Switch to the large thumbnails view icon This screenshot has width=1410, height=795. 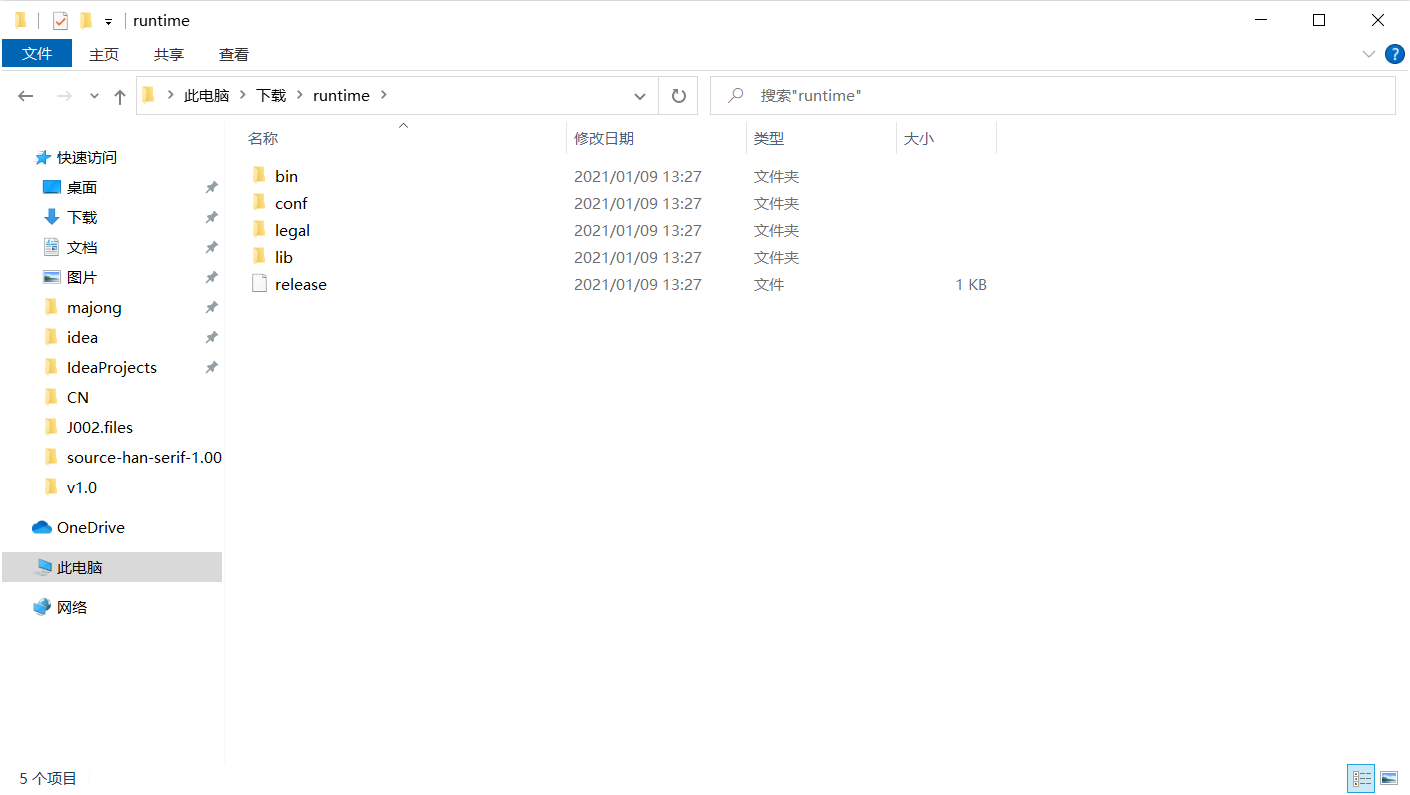click(1389, 778)
